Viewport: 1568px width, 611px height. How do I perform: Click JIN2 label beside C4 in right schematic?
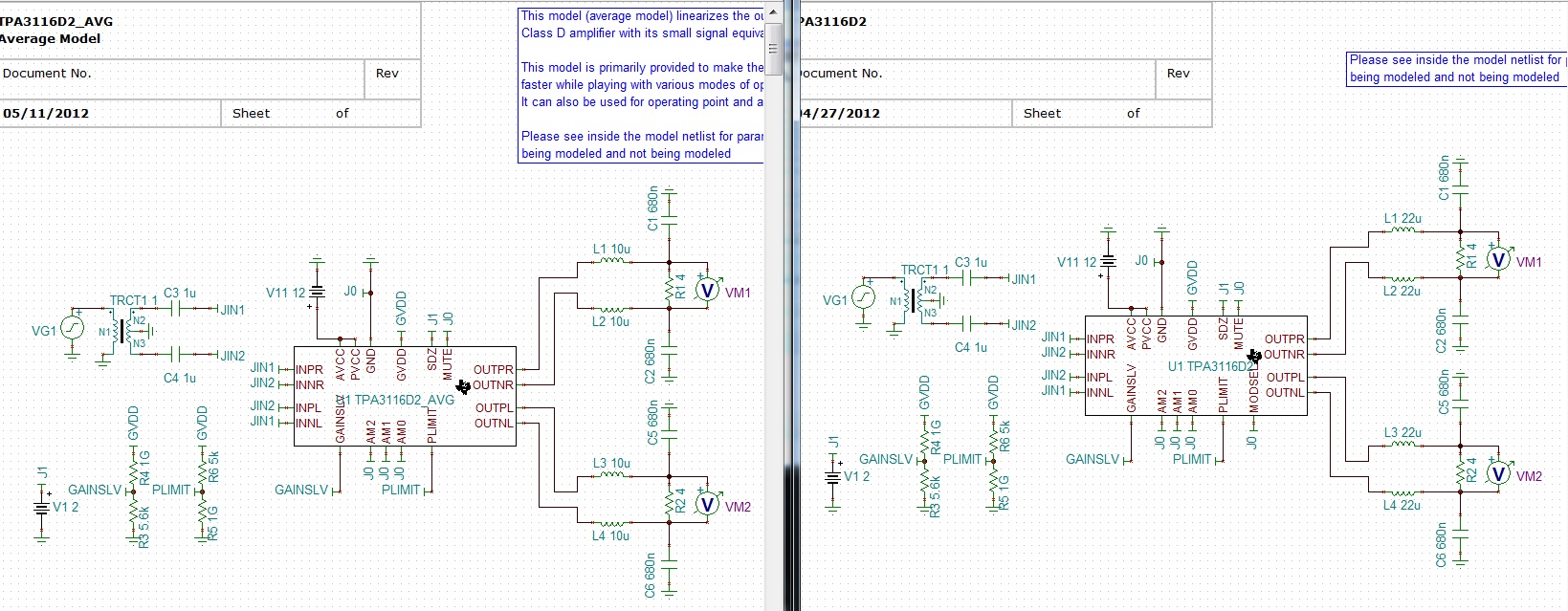point(1024,325)
